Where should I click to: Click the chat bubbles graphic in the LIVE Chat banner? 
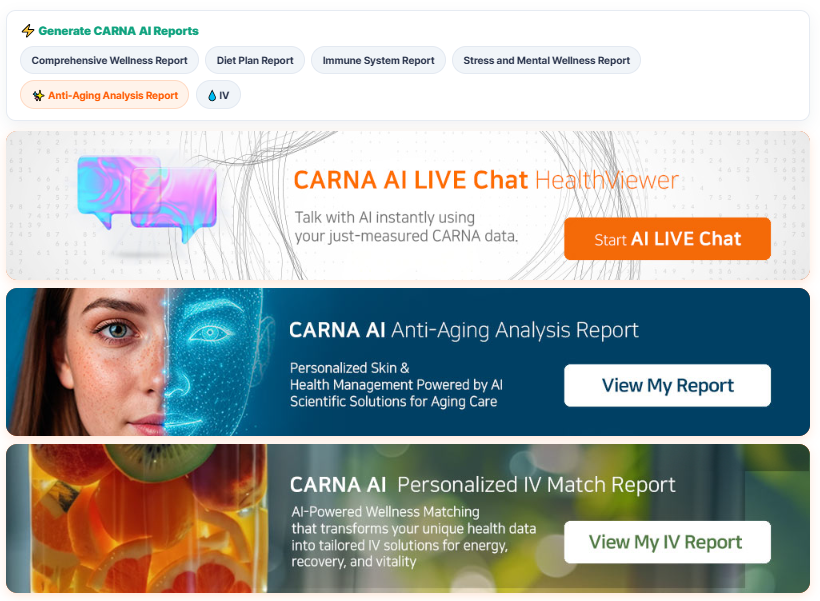tap(147, 199)
